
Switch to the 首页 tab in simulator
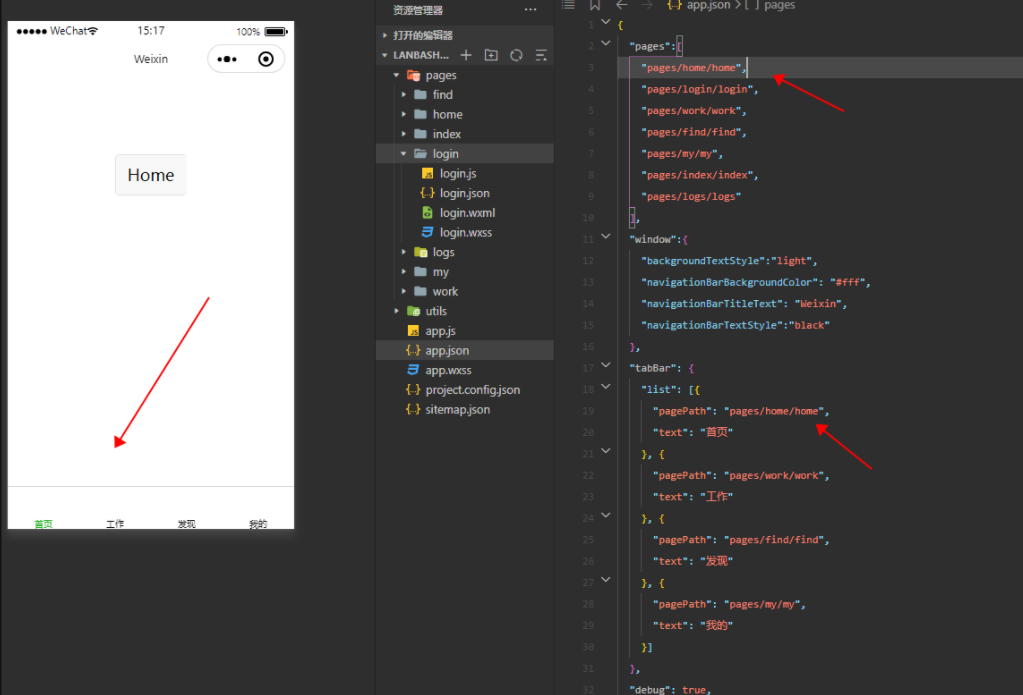[x=43, y=523]
